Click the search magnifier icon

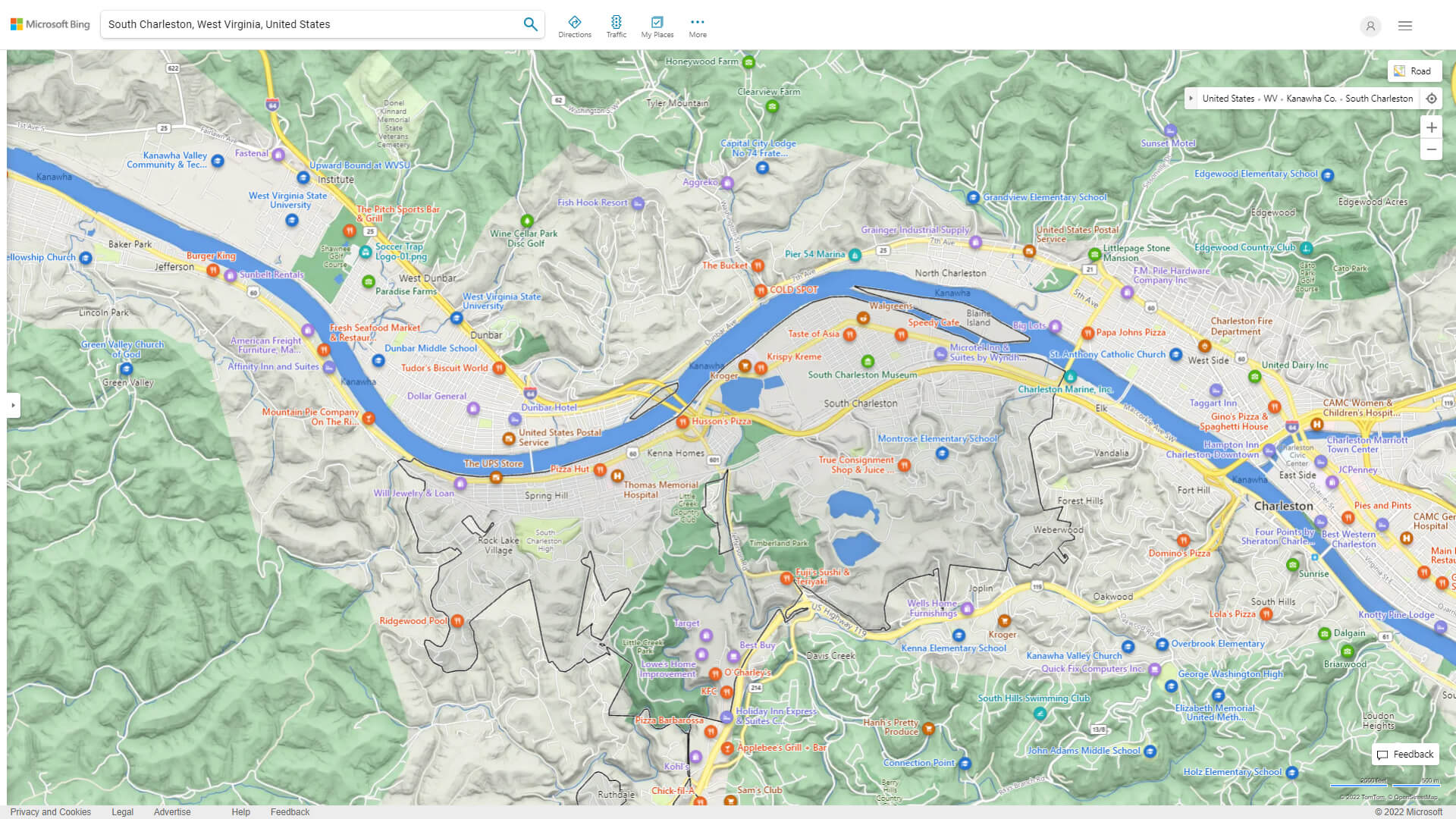530,24
